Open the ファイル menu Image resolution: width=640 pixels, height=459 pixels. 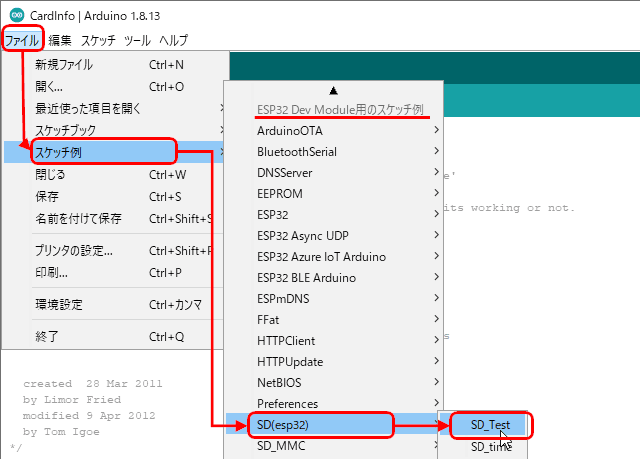(x=22, y=40)
